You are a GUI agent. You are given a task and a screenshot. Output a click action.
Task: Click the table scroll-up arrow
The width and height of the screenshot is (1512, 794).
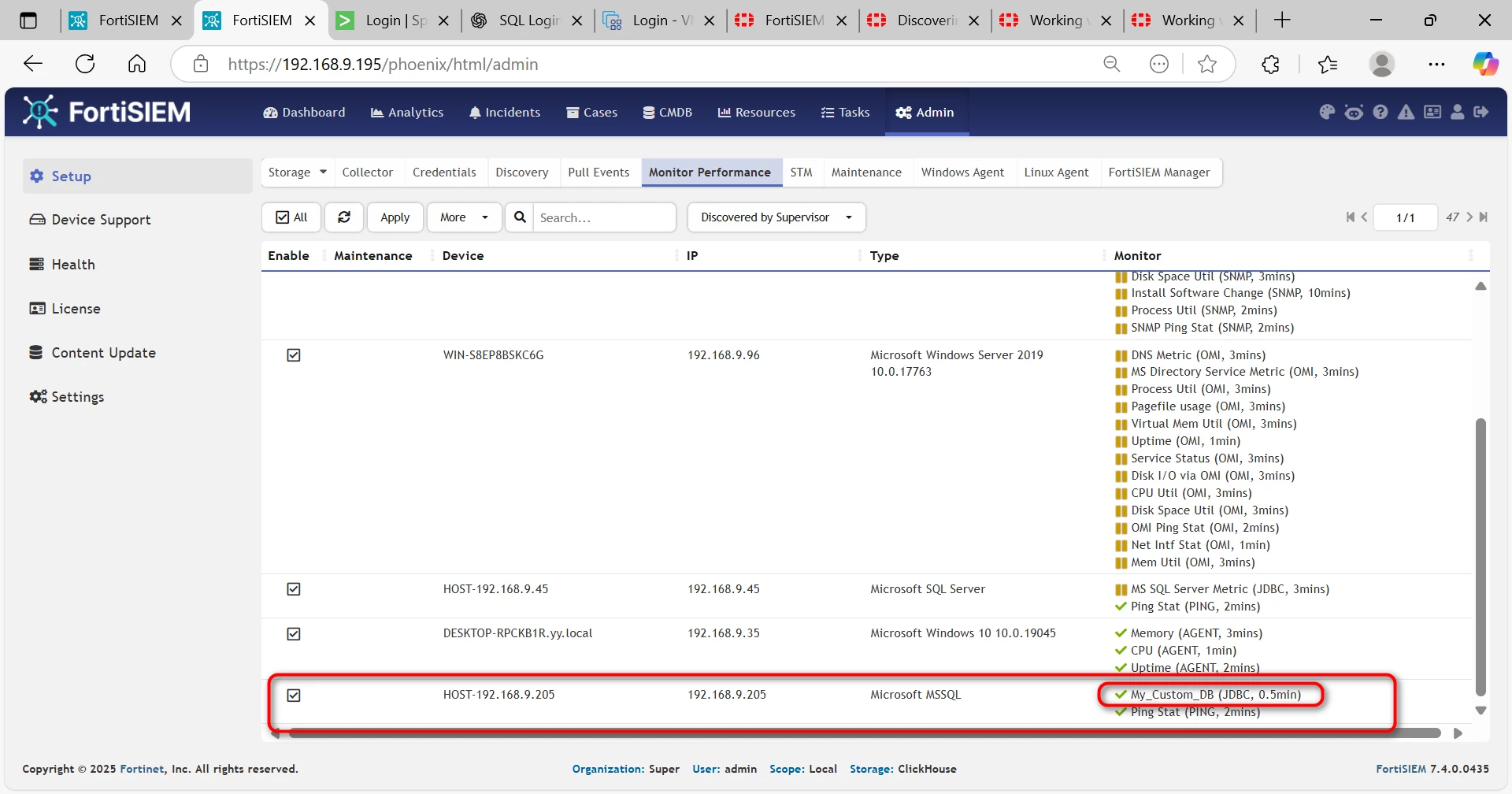coord(1480,286)
